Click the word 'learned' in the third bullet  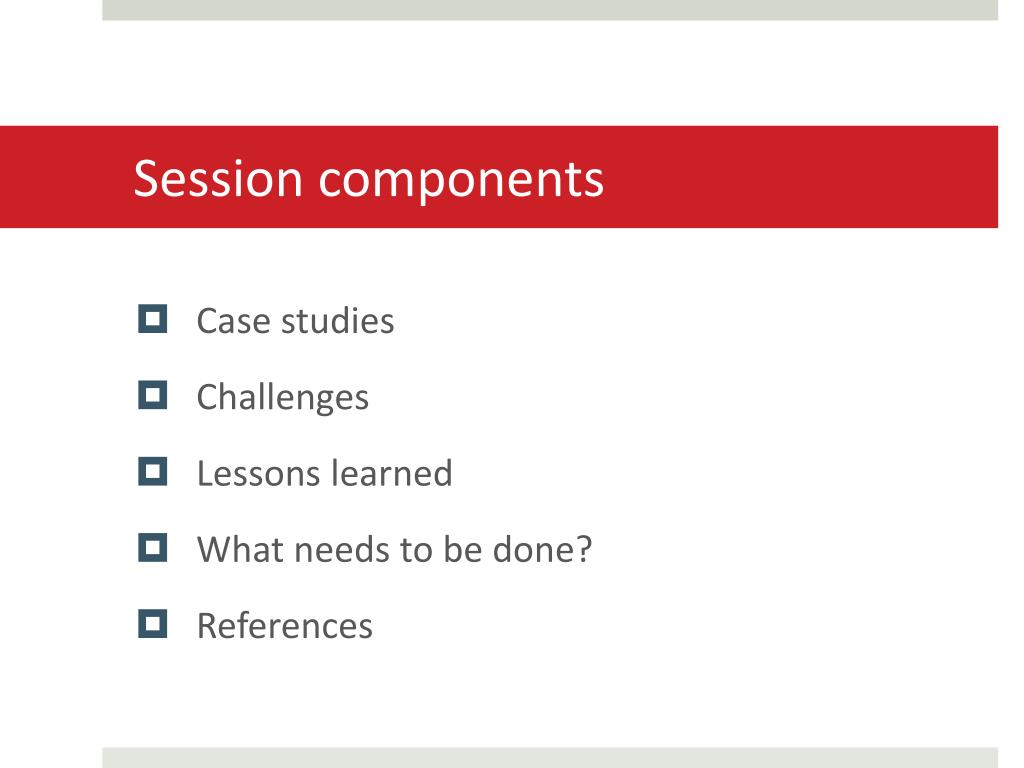click(392, 473)
